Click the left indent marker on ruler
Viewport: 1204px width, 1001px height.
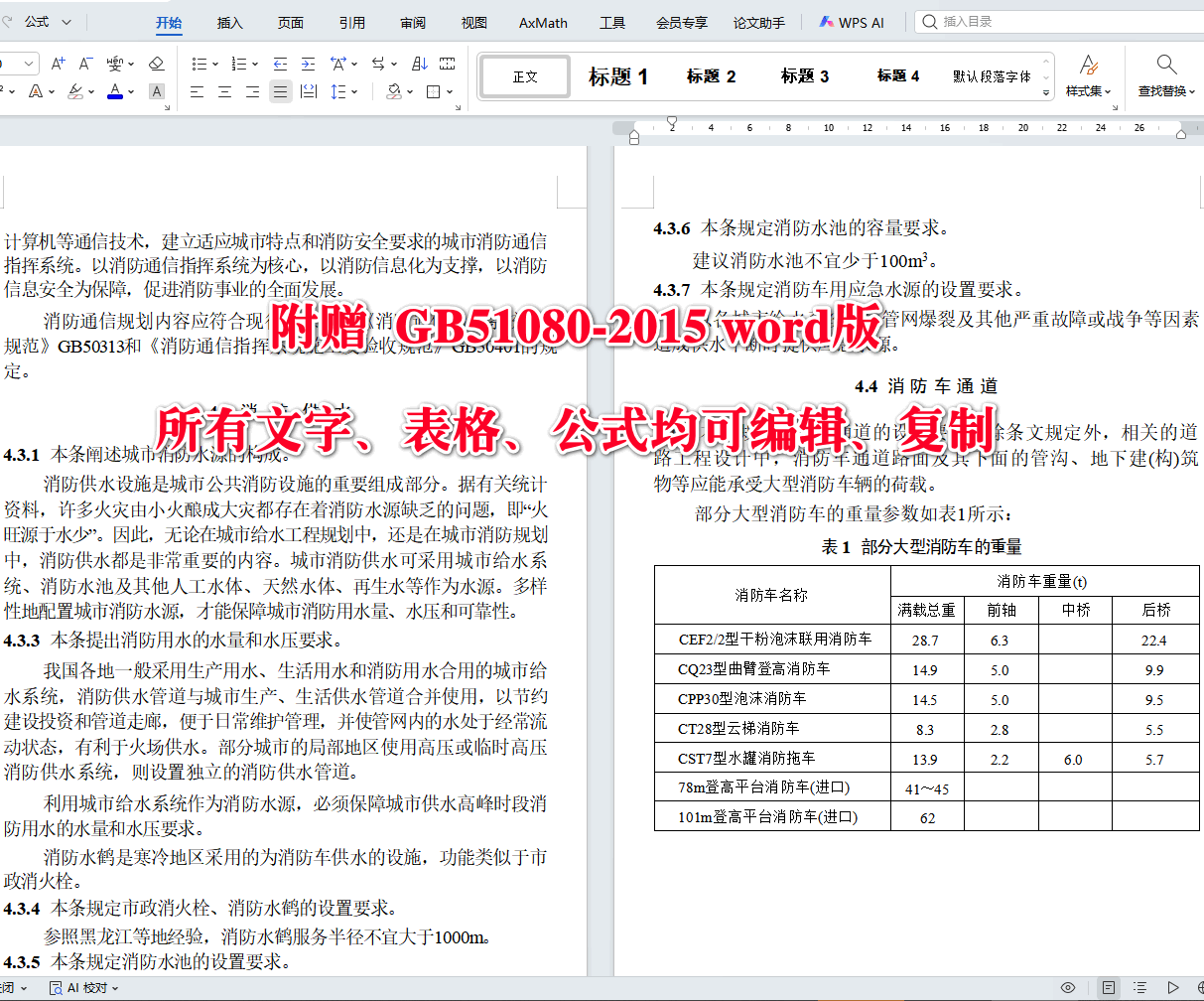[x=634, y=138]
